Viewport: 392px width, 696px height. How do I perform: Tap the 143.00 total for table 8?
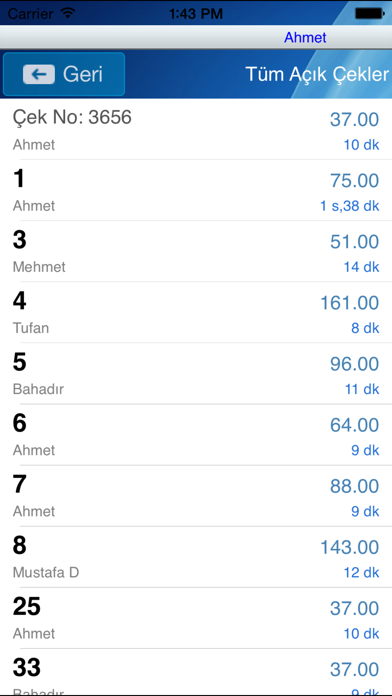pyautogui.click(x=350, y=548)
